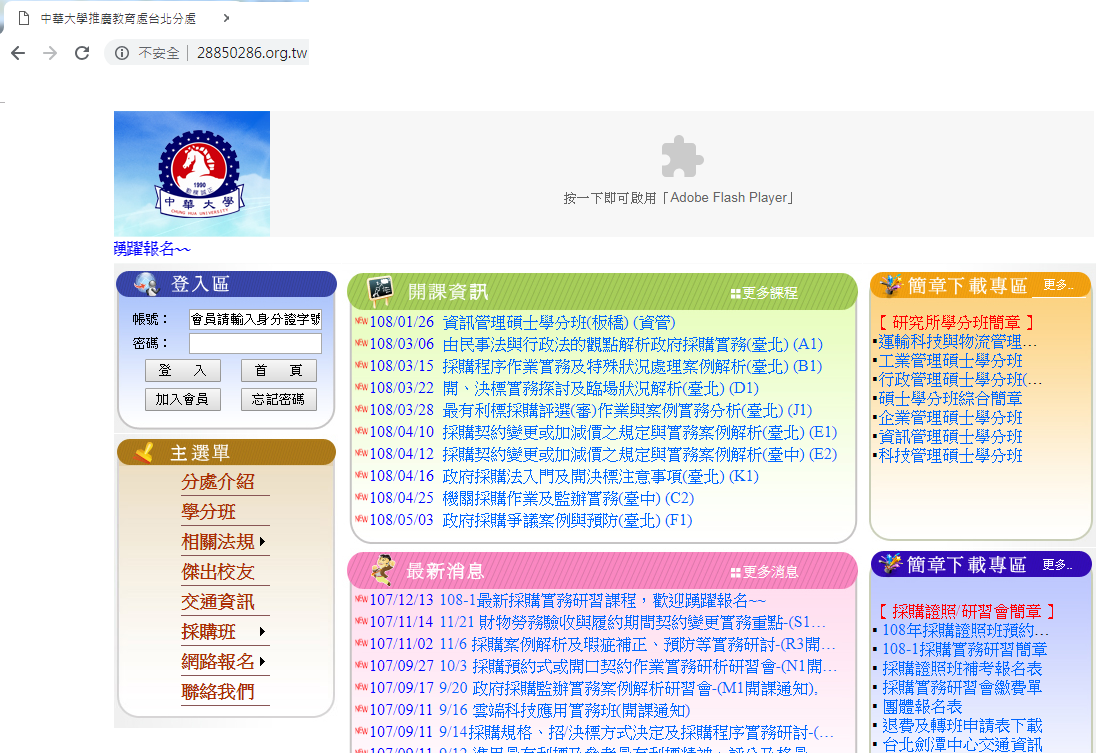The image size is (1098, 753).
Task: Click the 加入會員 button
Action: [x=182, y=399]
